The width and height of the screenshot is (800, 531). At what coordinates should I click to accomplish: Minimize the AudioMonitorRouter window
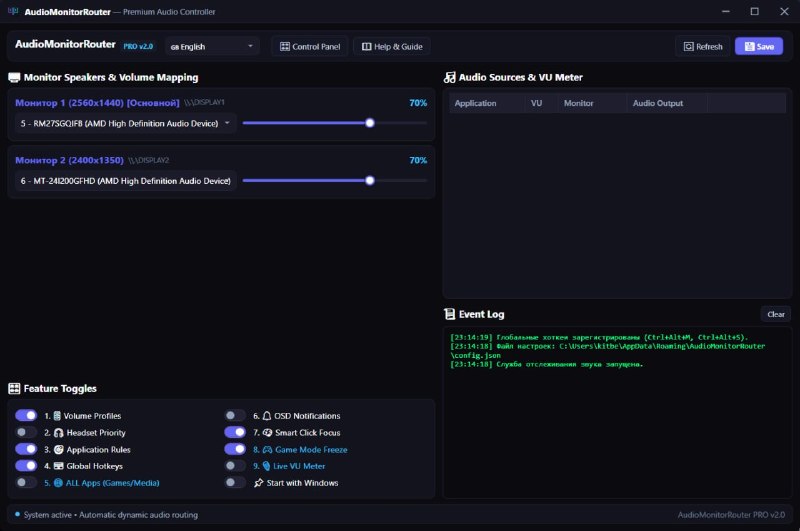[726, 11]
